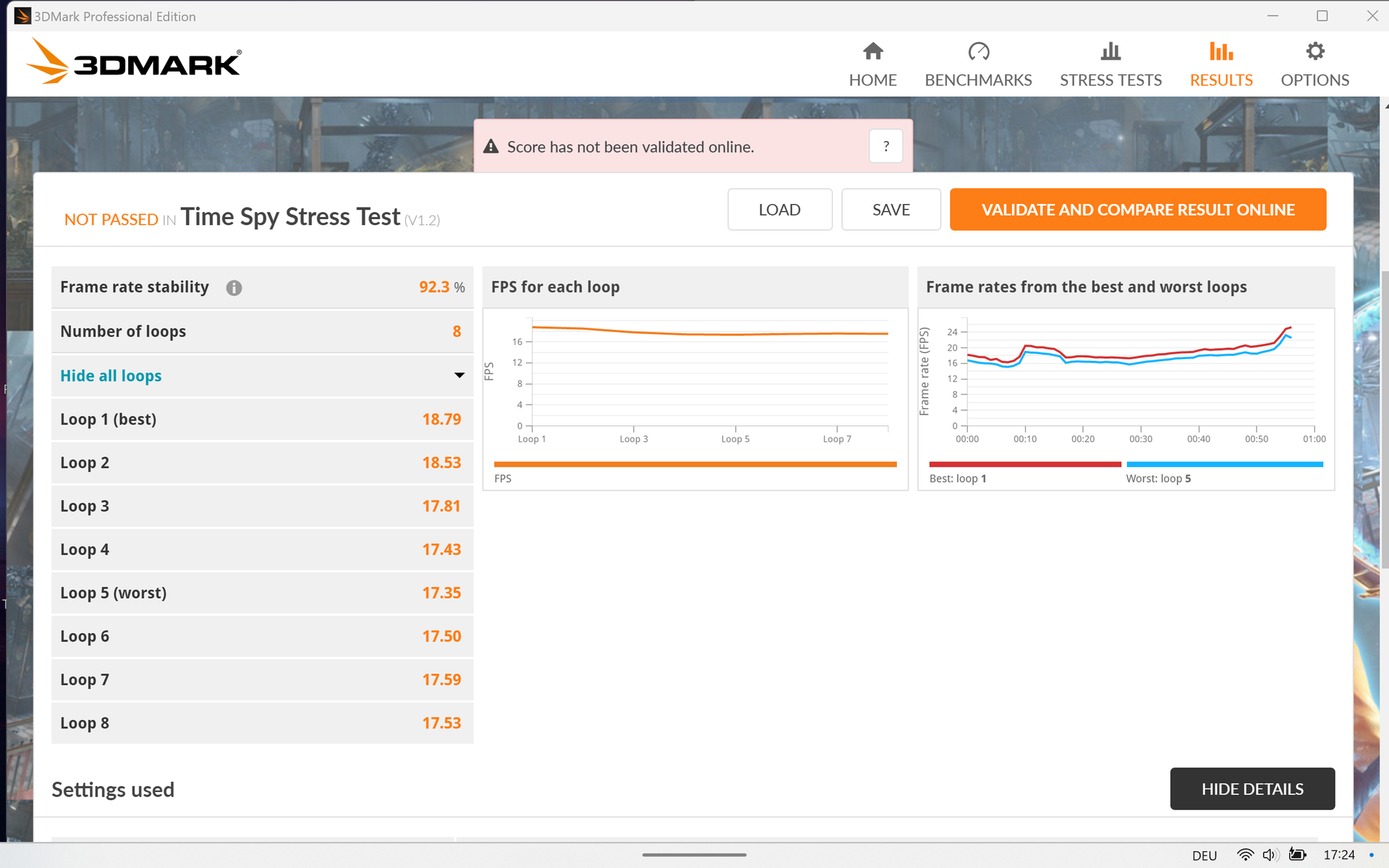Viewport: 1389px width, 868px height.
Task: Click the Wi-Fi icon in the system tray
Action: (1245, 855)
